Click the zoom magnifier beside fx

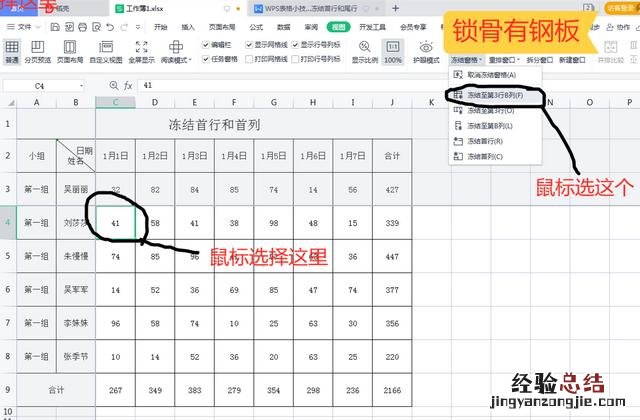click(114, 85)
